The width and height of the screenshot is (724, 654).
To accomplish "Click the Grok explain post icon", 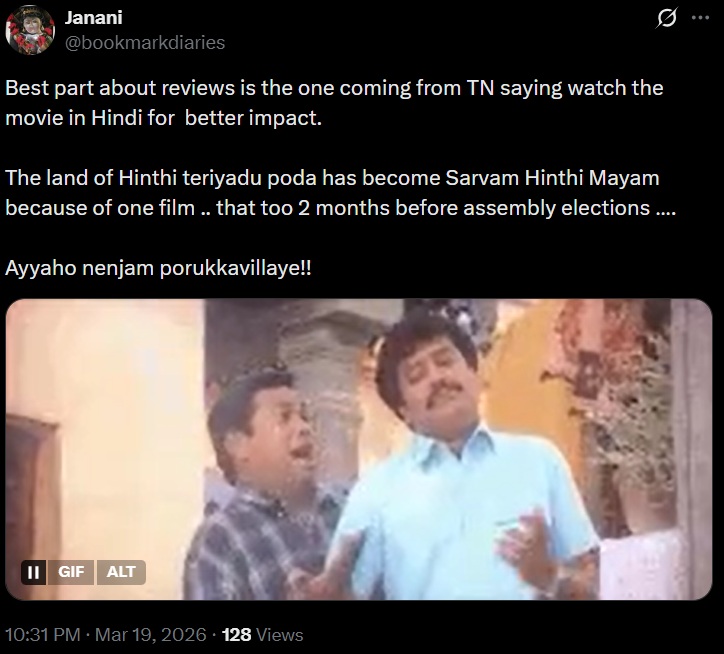I will [x=666, y=18].
